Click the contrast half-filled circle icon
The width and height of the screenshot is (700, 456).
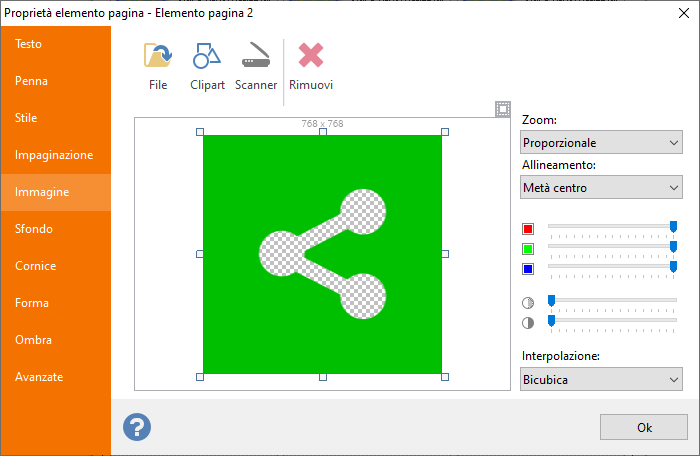click(x=528, y=322)
